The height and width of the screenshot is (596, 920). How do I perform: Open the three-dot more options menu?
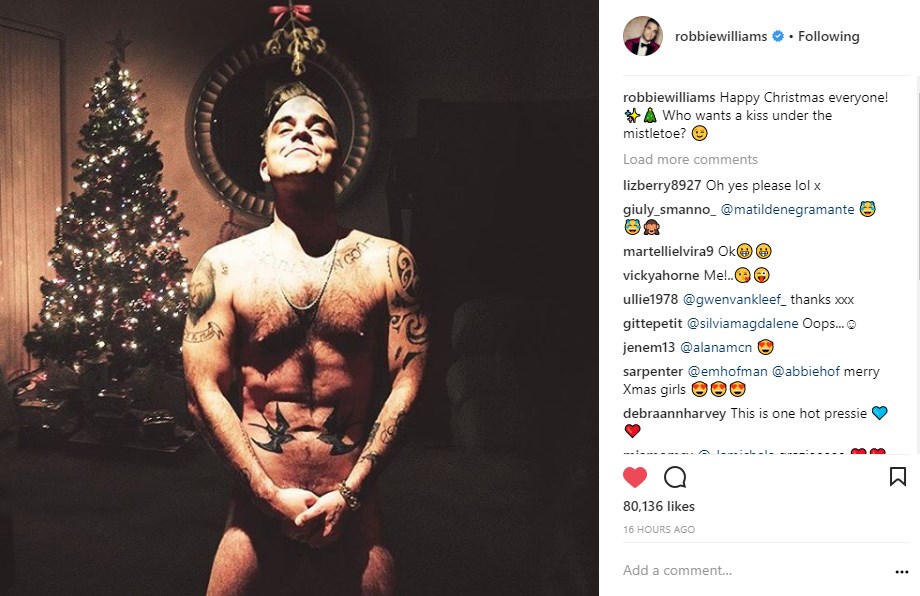[902, 571]
